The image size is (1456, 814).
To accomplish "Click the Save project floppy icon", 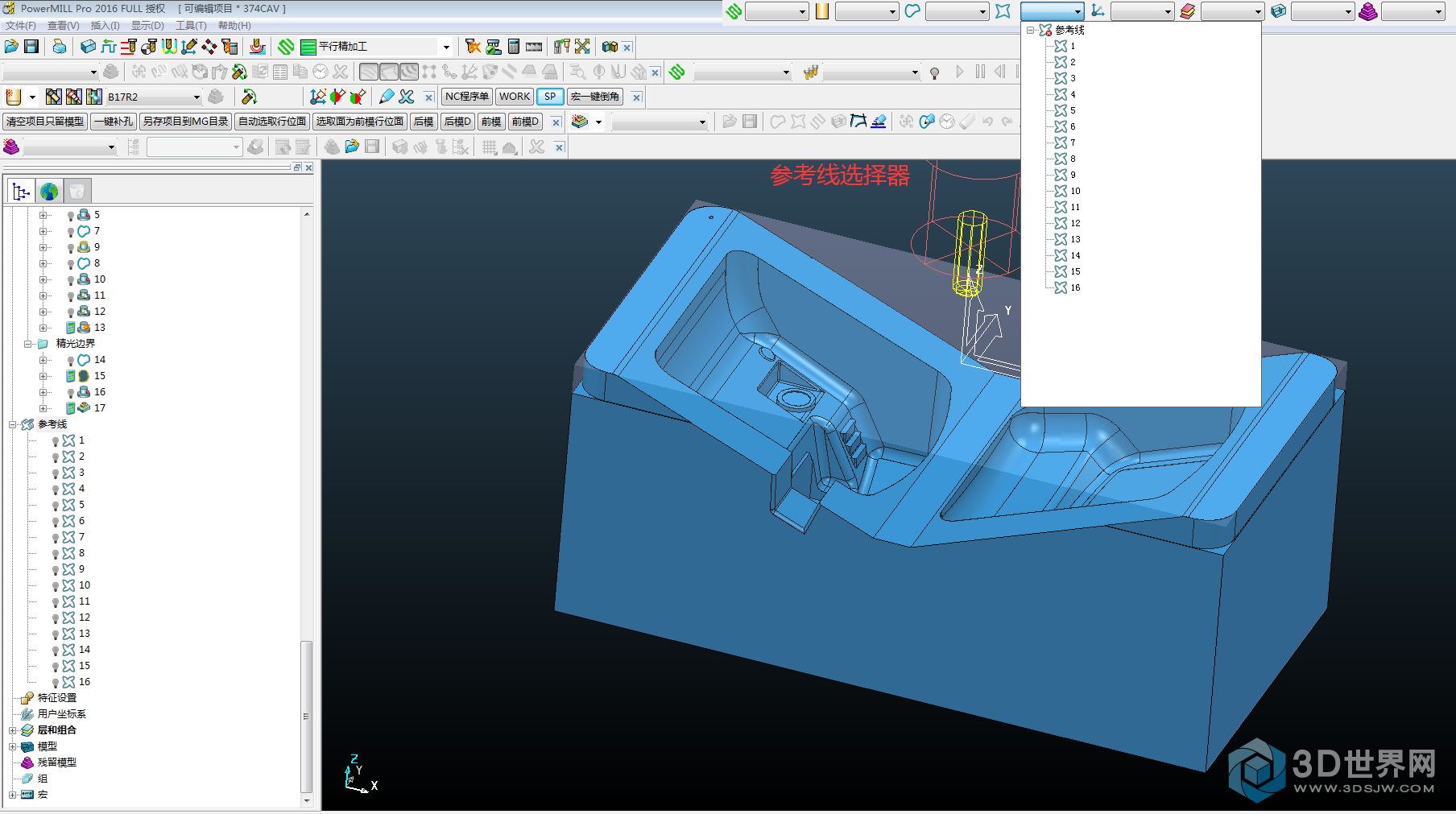I will pyautogui.click(x=31, y=47).
